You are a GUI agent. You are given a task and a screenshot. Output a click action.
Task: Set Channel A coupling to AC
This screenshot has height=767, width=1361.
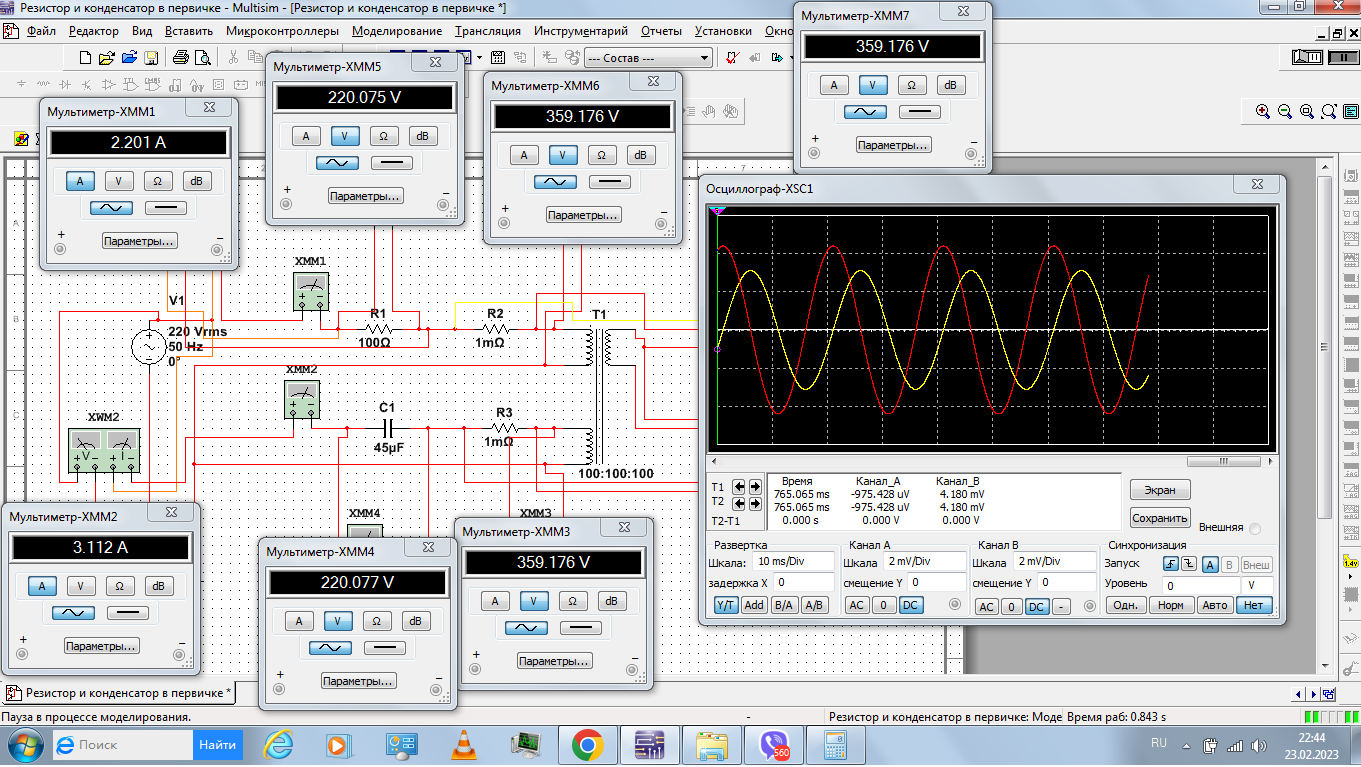856,605
